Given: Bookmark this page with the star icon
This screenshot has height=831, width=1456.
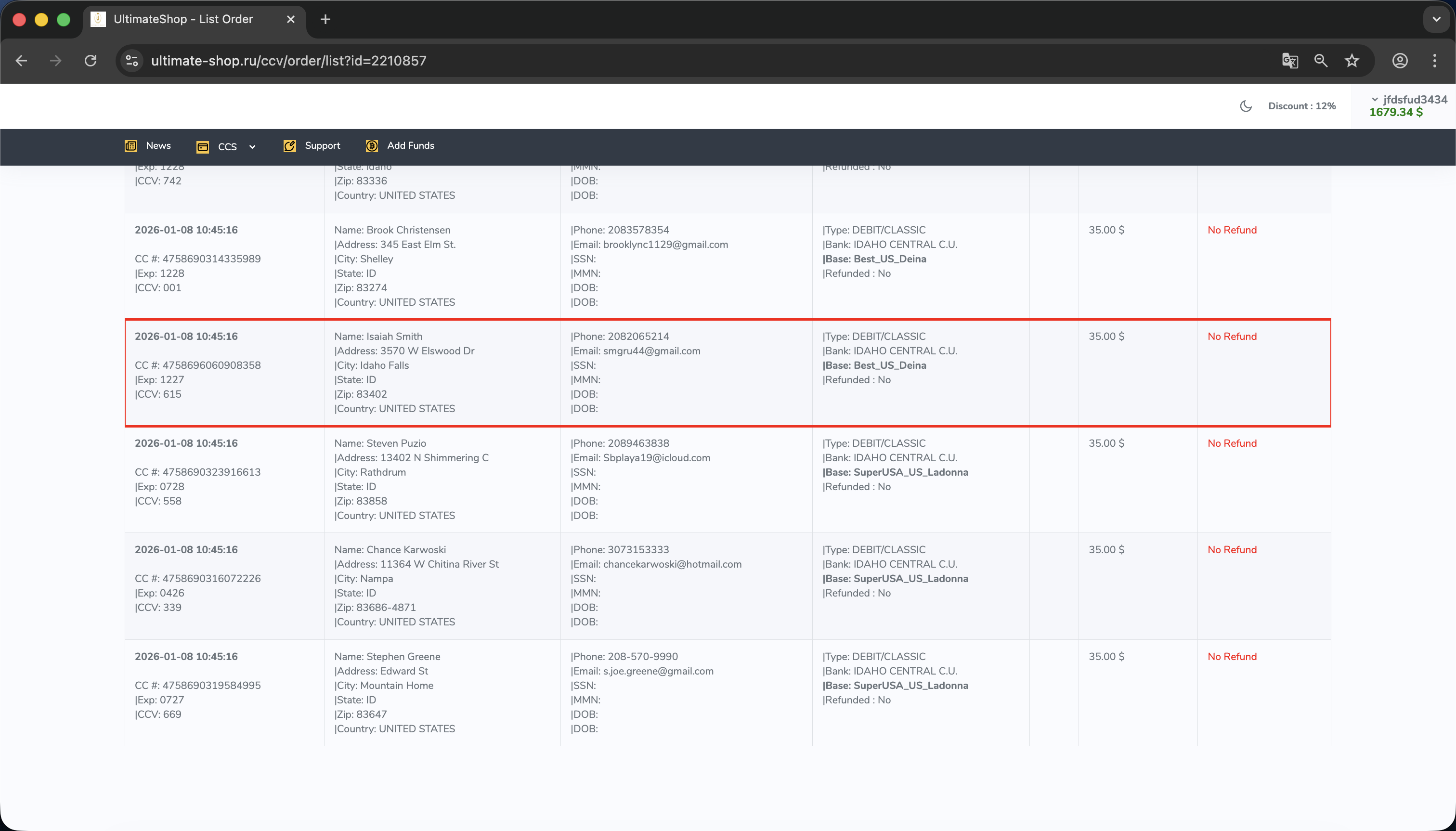Looking at the screenshot, I should click(x=1352, y=61).
